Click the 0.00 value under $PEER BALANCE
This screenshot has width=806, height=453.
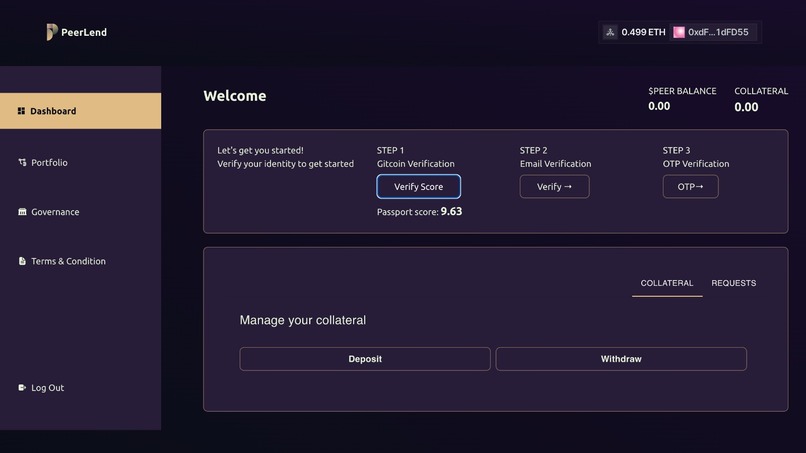pos(659,106)
